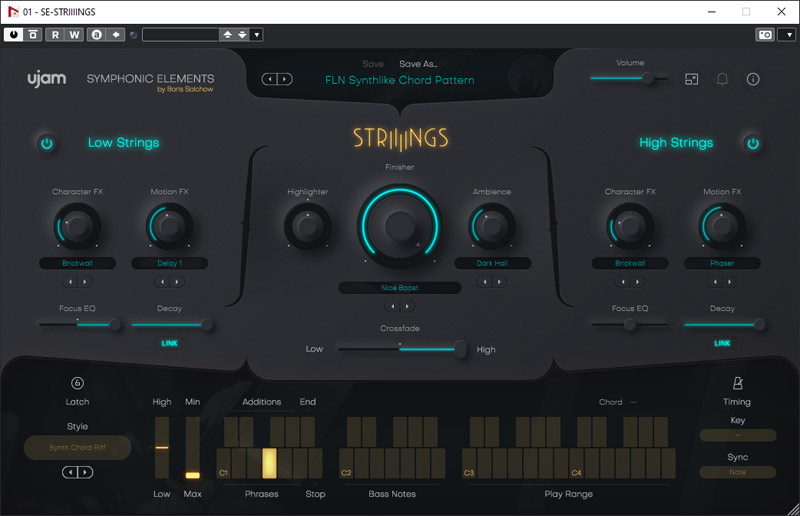Click the ujam logo
Image resolution: width=800 pixels, height=516 pixels.
pos(46,79)
